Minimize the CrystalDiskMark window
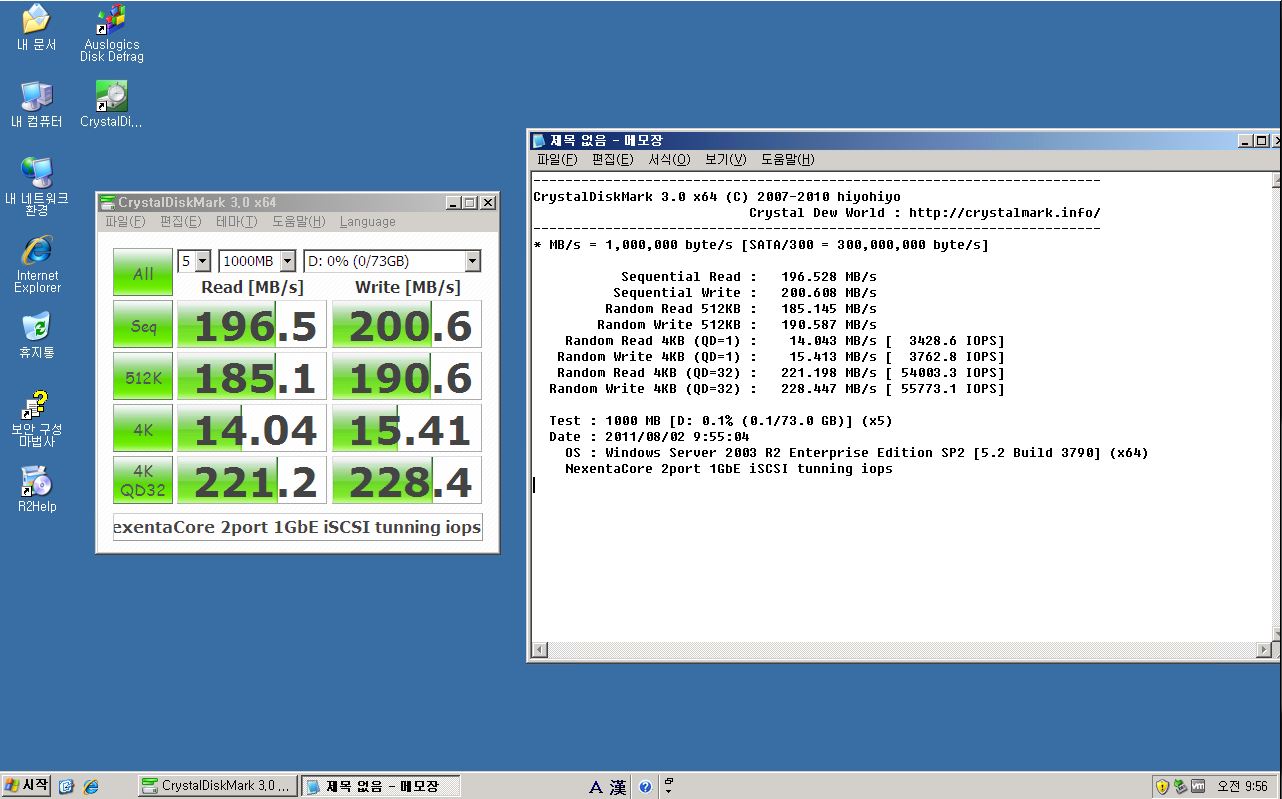The width and height of the screenshot is (1282, 799). point(454,202)
